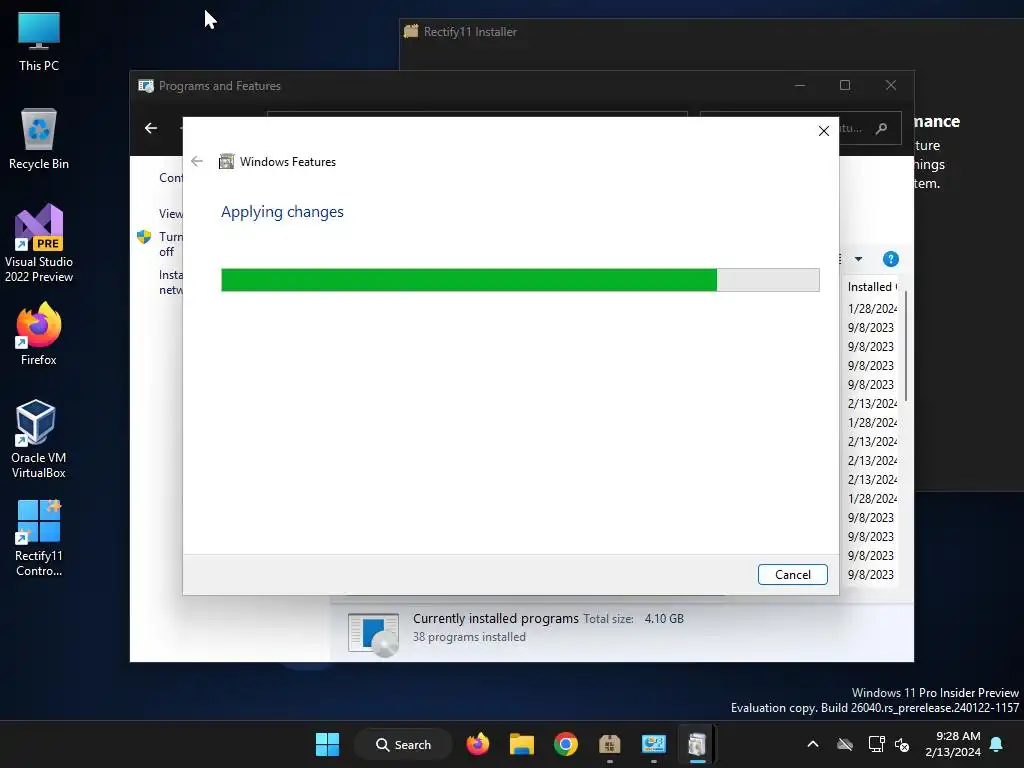Click the "Applying changes" heading

click(x=282, y=212)
